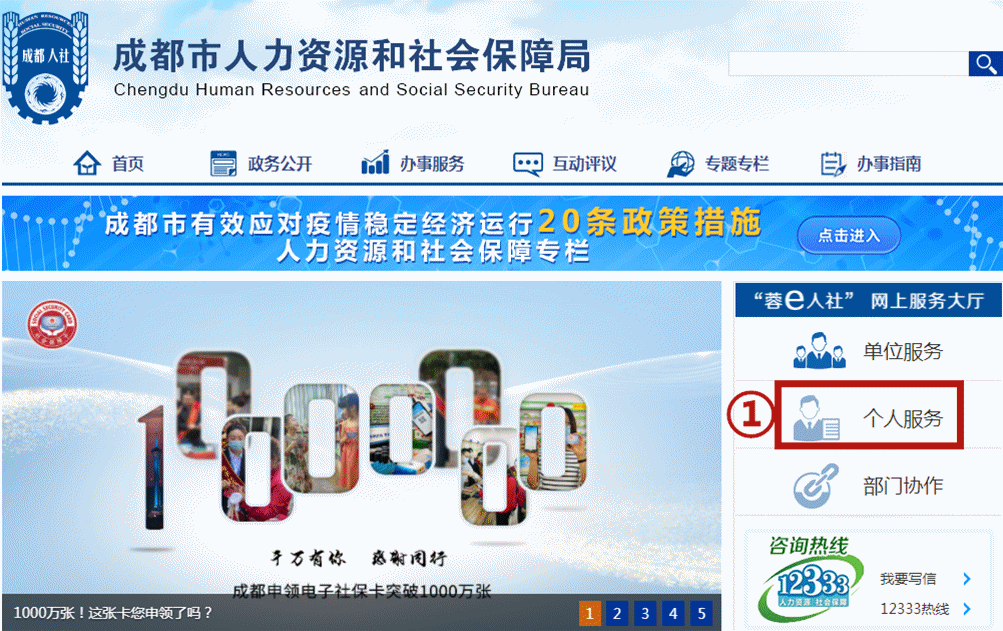
Task: Click the 成都申领电子社保卡突破1000万张 caption text
Action: 361,591
